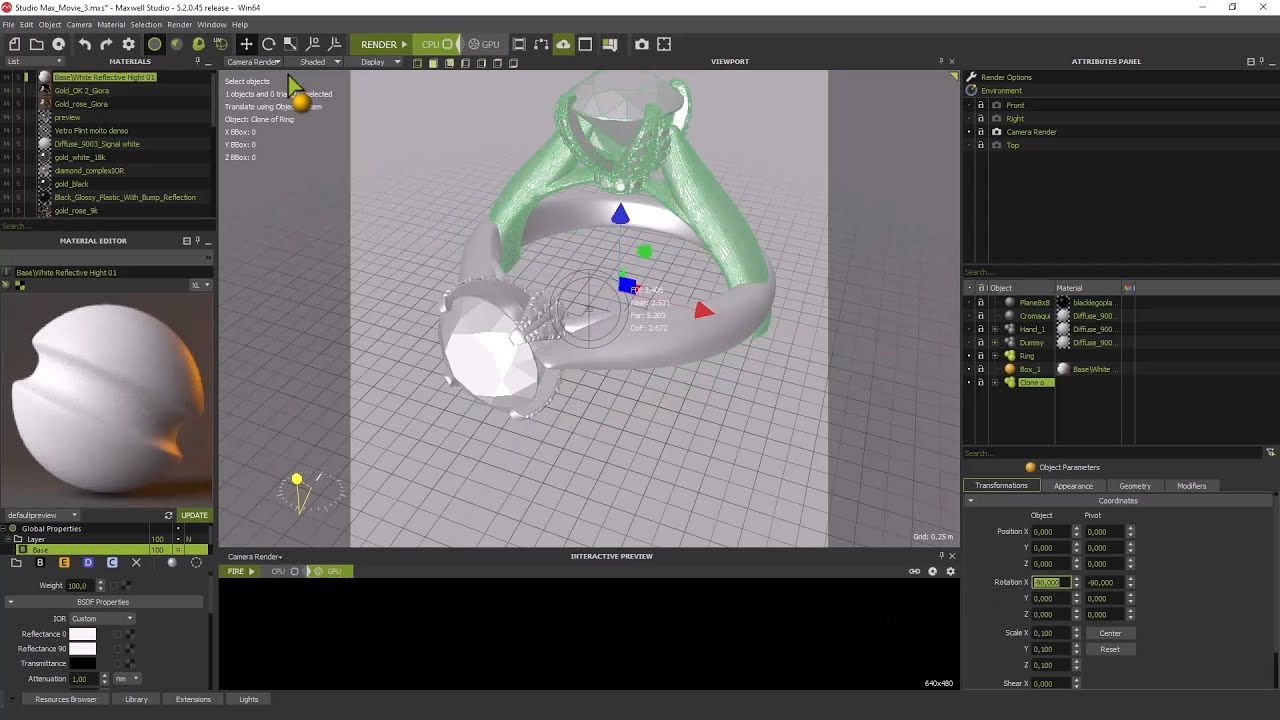Viewport: 1280px width, 720px height.
Task: Add an Emitter with the E icon
Action: (x=64, y=563)
